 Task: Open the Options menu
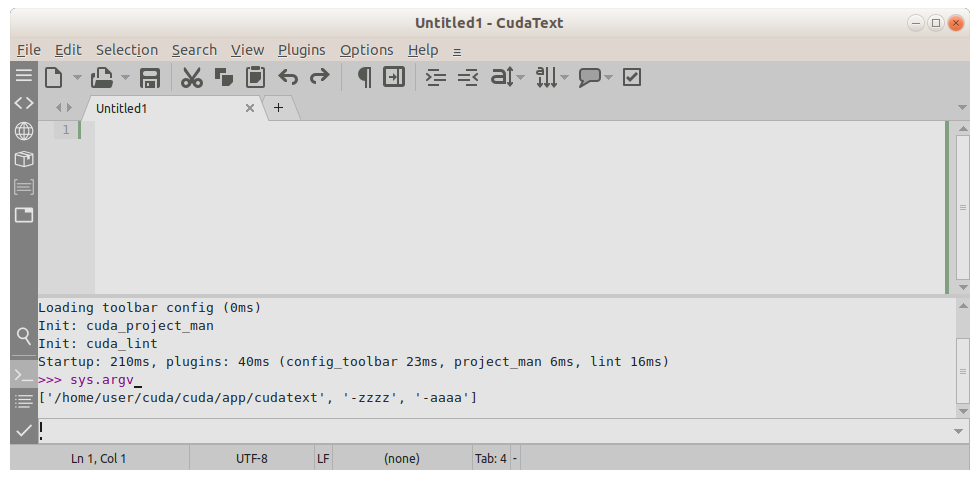(x=367, y=50)
